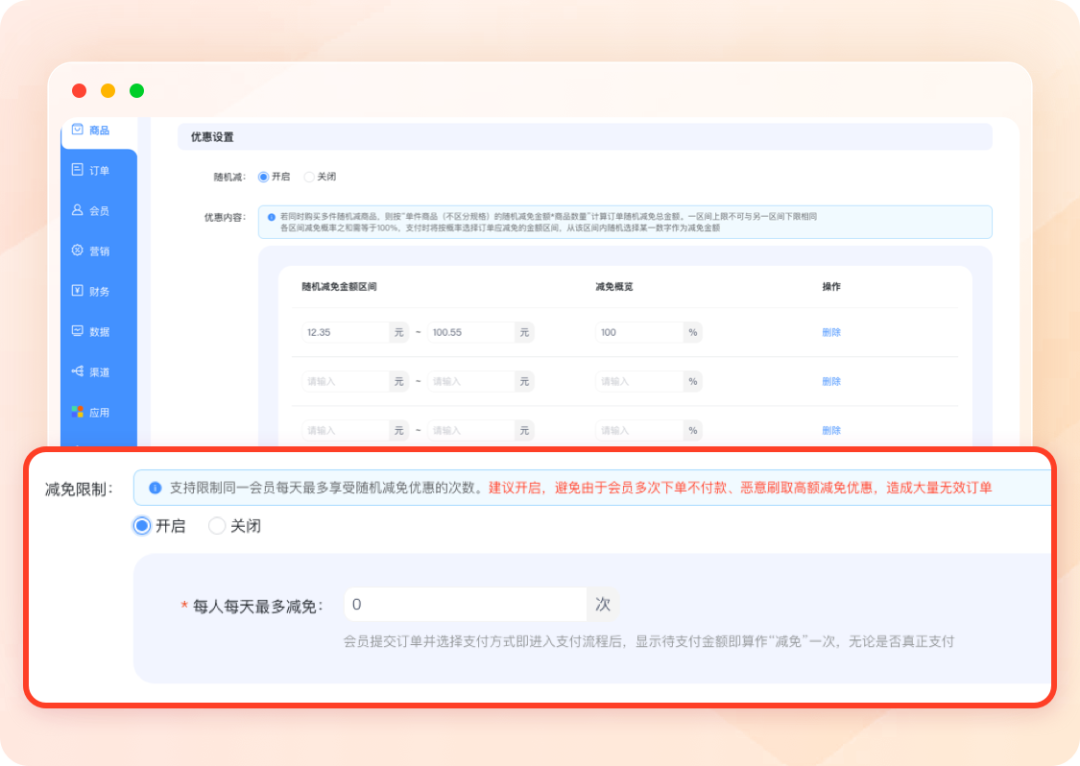Viewport: 1080px width, 766px height.
Task: Click the info icon in 优惠内容 notice
Action: (x=271, y=217)
